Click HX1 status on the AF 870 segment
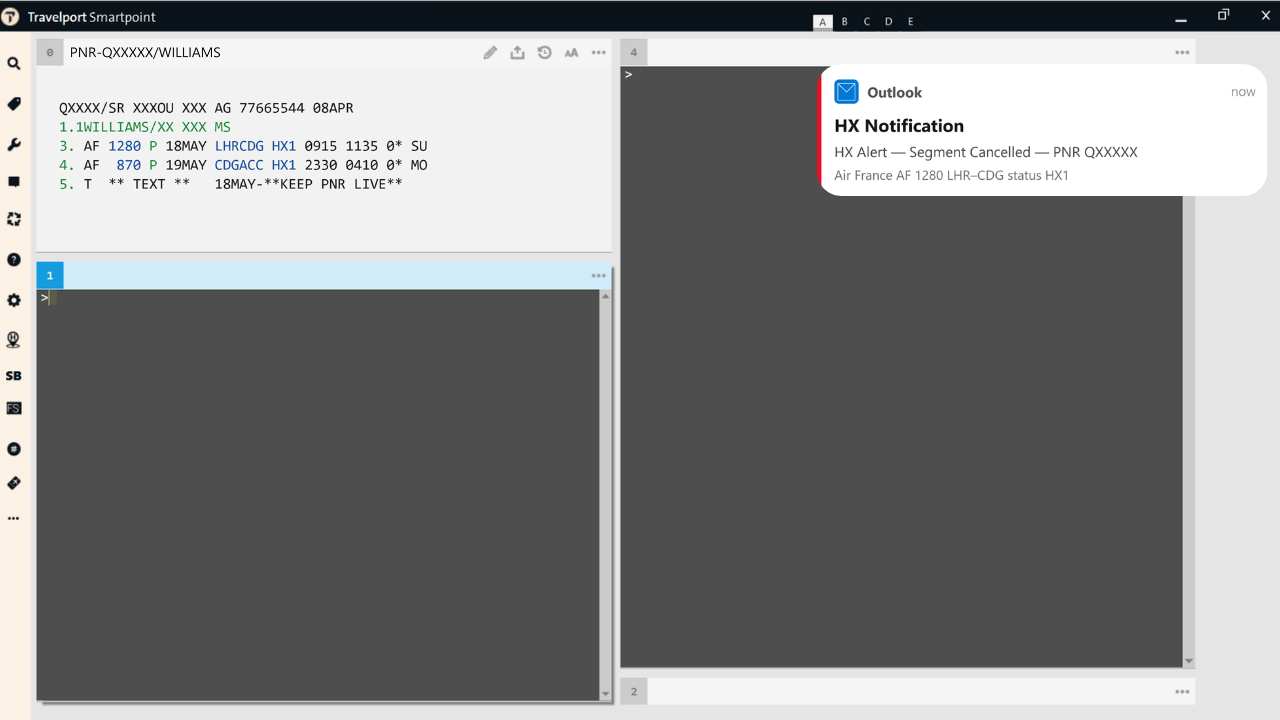The height and width of the screenshot is (720, 1280). (x=284, y=165)
